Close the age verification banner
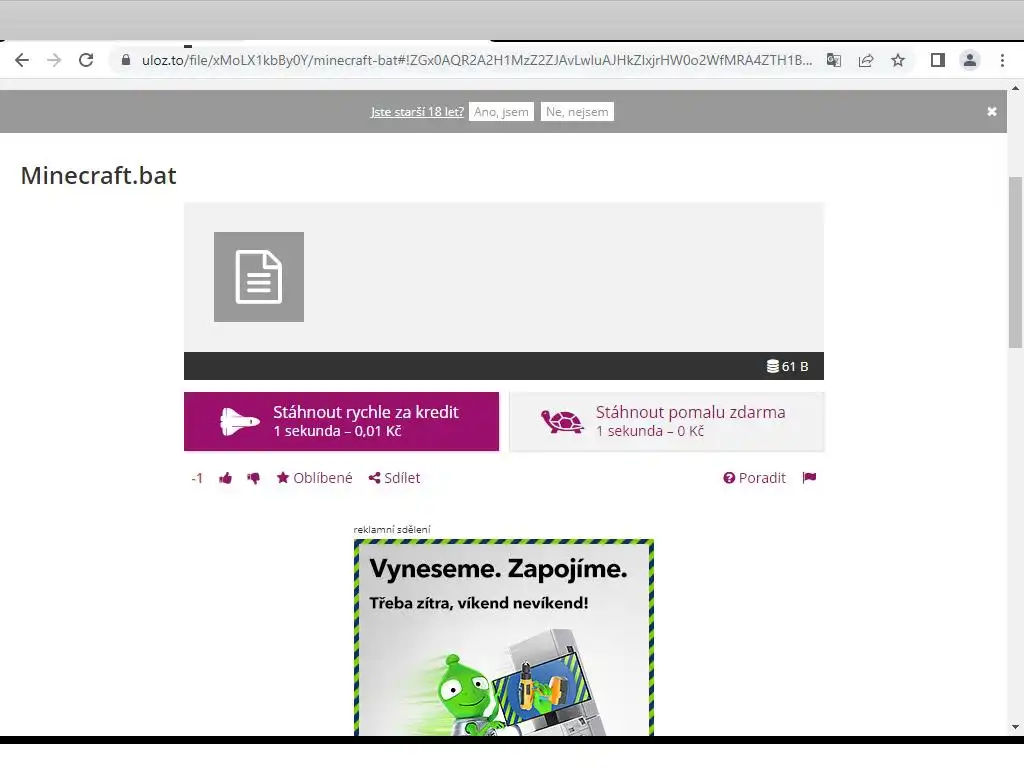 click(991, 112)
